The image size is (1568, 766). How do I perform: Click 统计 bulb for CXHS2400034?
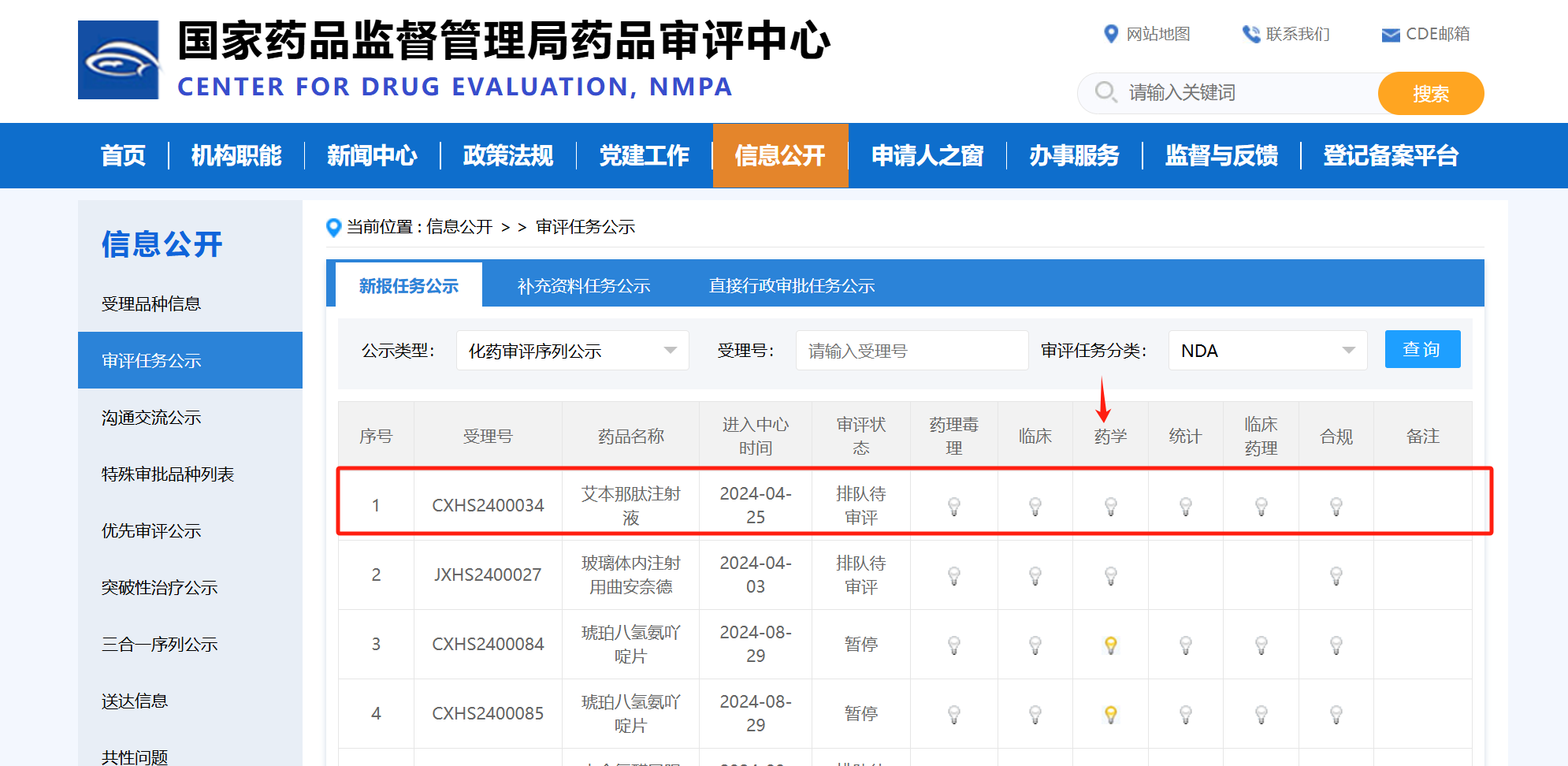tap(1186, 506)
